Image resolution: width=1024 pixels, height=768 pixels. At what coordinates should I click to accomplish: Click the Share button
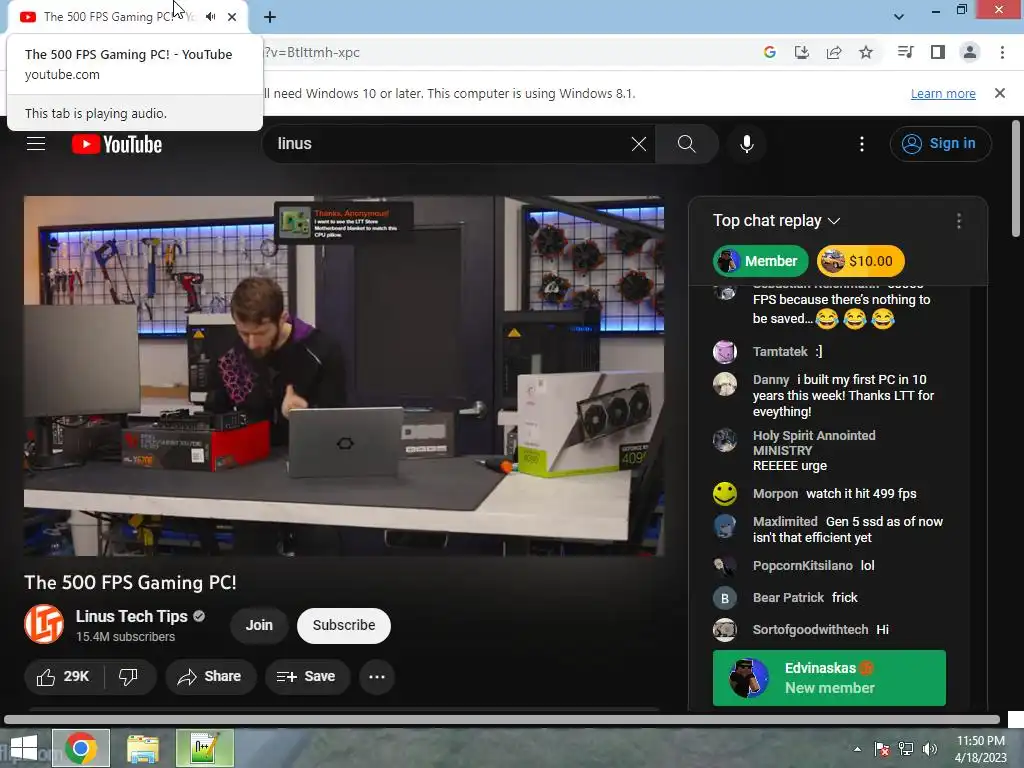(210, 677)
